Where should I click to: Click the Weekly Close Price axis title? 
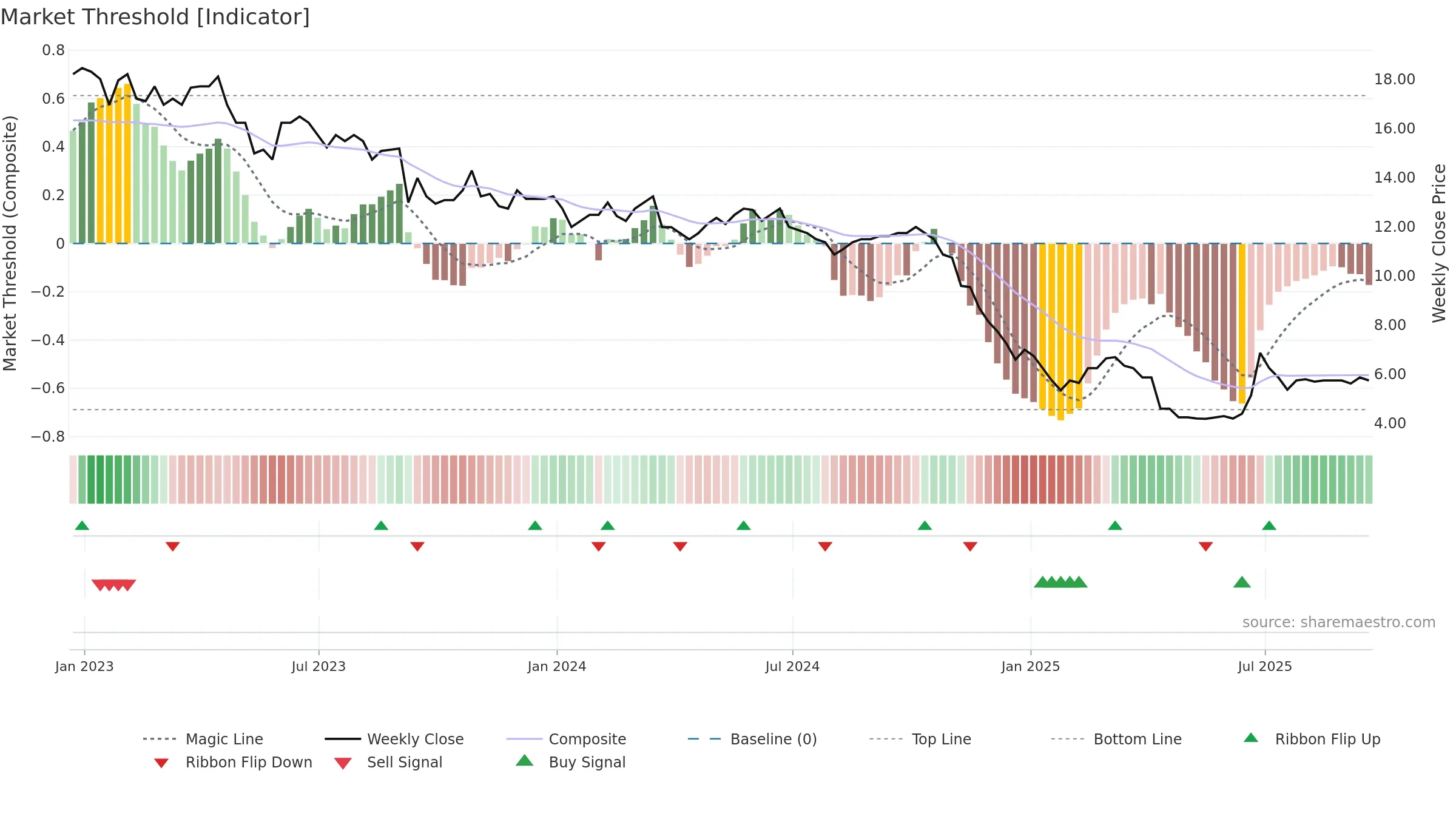pos(1439,243)
